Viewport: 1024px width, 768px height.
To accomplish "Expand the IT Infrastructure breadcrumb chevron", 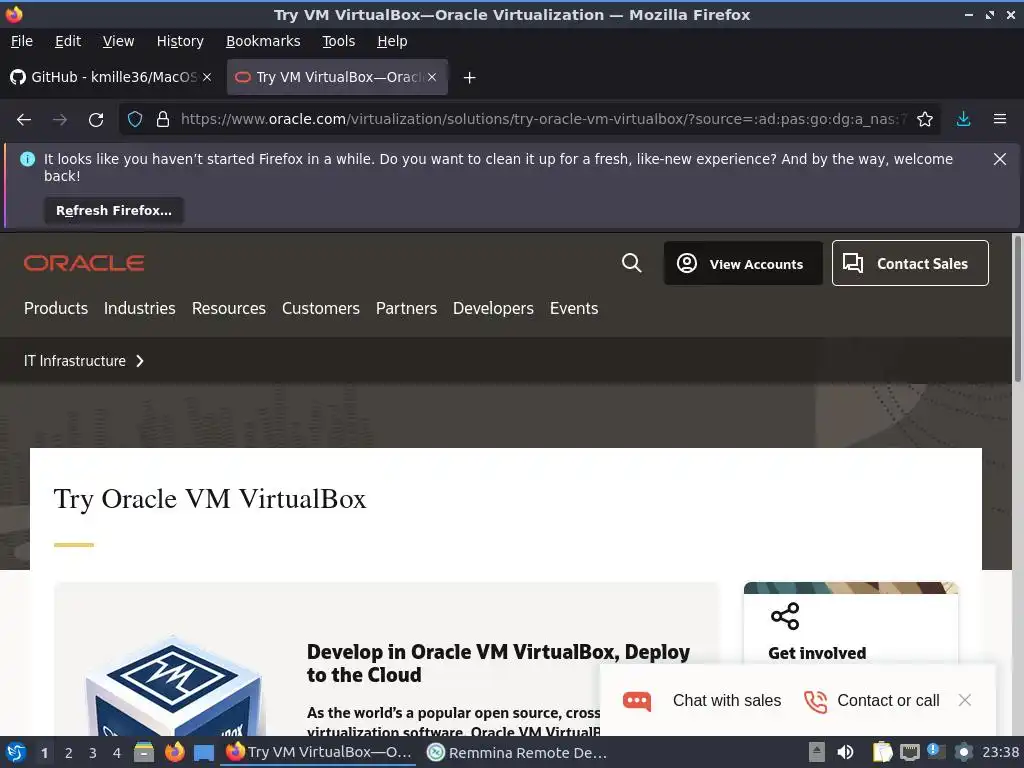I will pyautogui.click(x=139, y=361).
